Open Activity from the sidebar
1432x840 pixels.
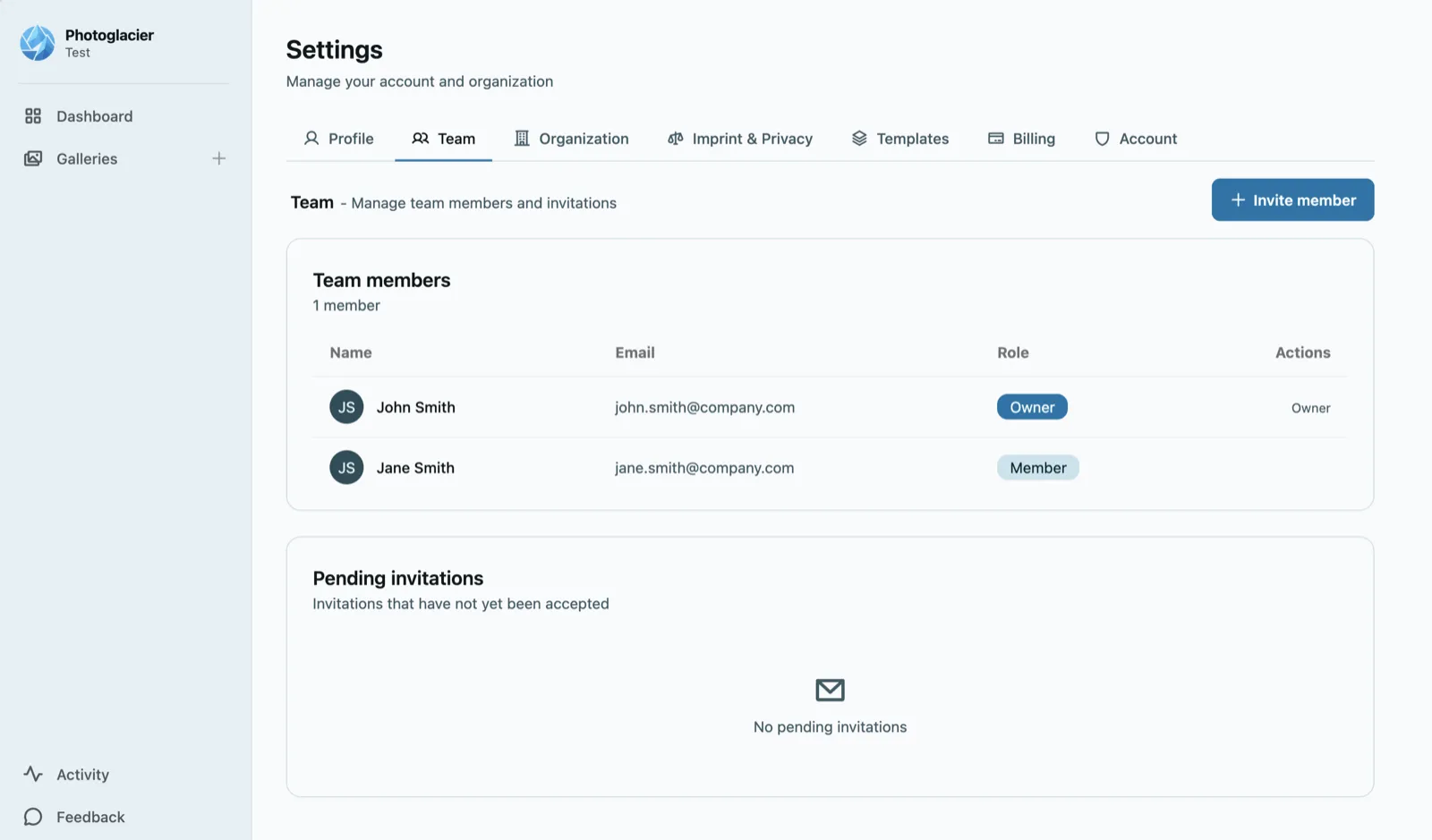coord(82,775)
